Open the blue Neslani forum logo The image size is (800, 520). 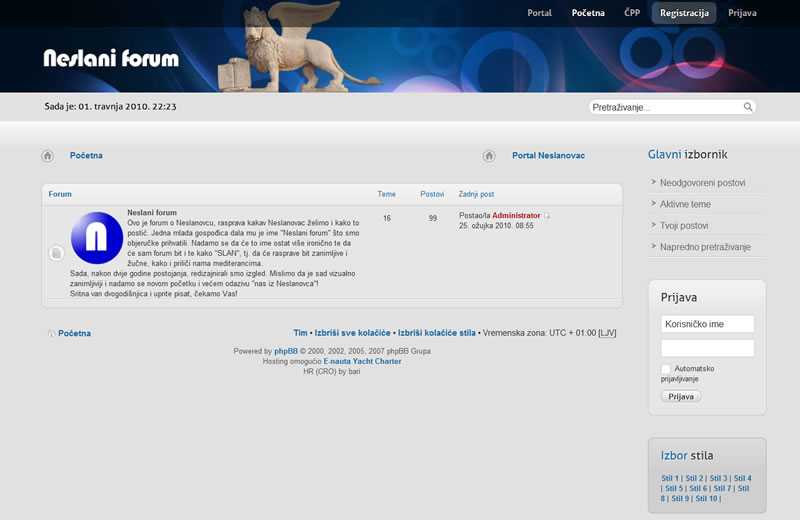coord(97,239)
